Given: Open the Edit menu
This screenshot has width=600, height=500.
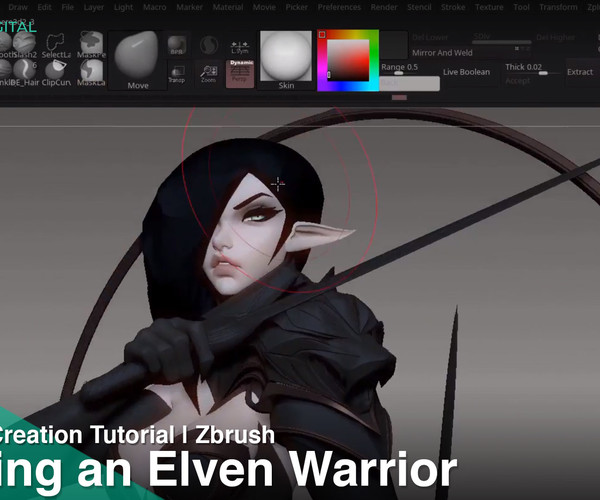Looking at the screenshot, I should click(x=44, y=7).
